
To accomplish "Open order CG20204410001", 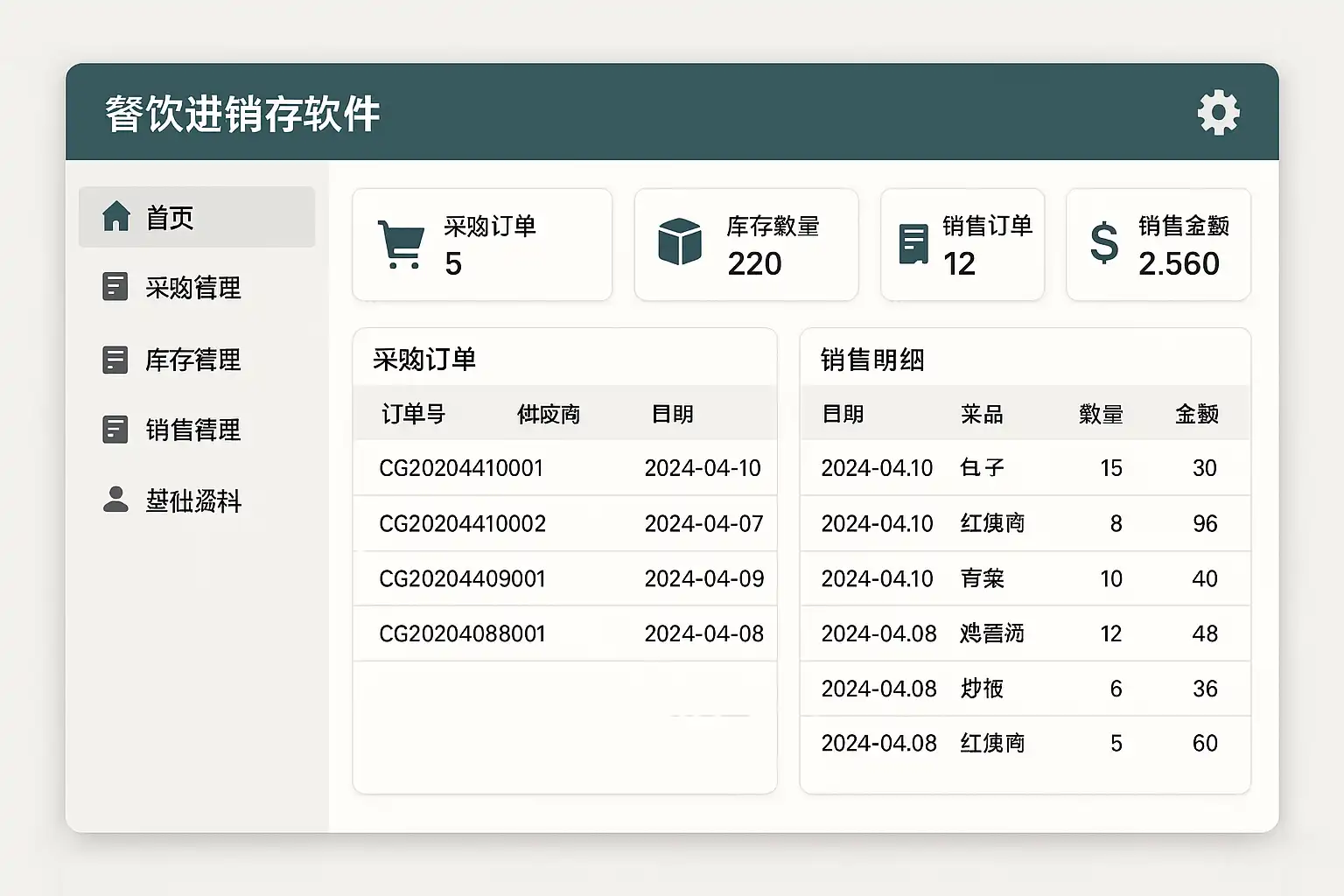I will pyautogui.click(x=461, y=468).
